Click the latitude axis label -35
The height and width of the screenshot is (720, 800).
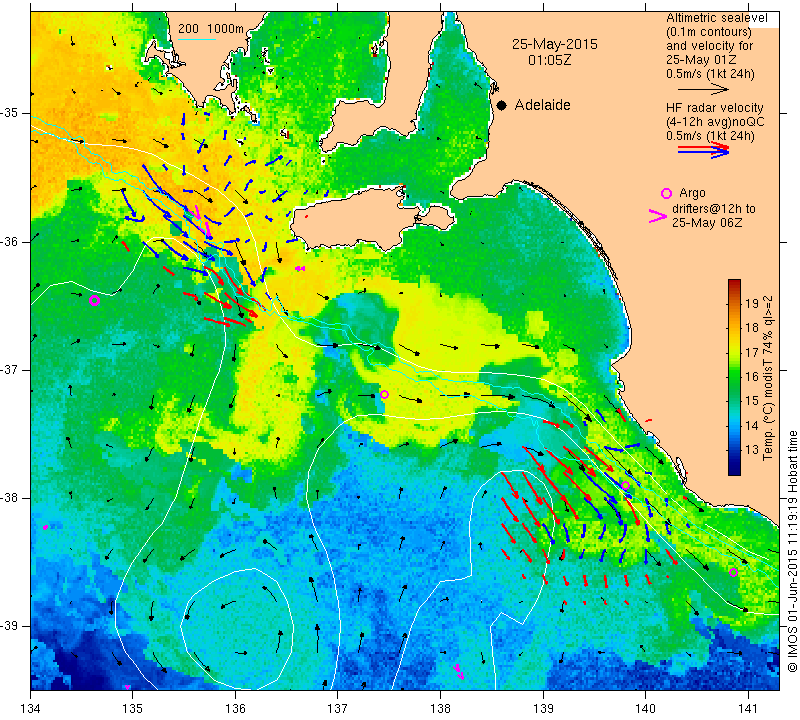point(10,113)
